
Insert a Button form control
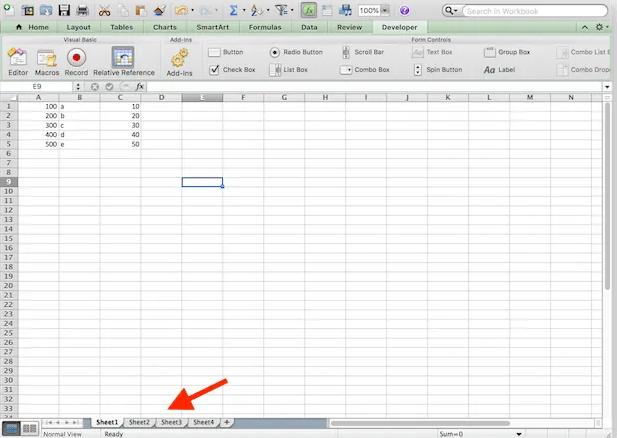coord(226,52)
